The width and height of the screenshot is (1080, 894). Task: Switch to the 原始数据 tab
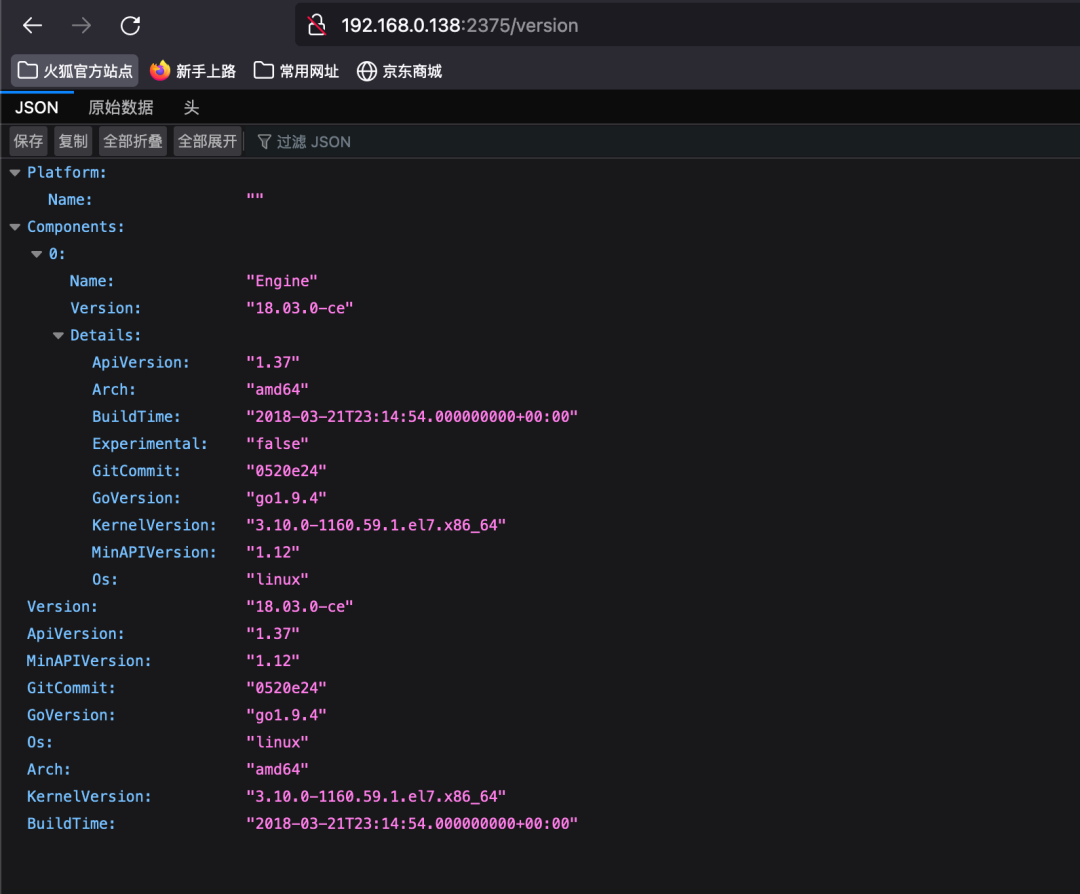pyautogui.click(x=121, y=107)
